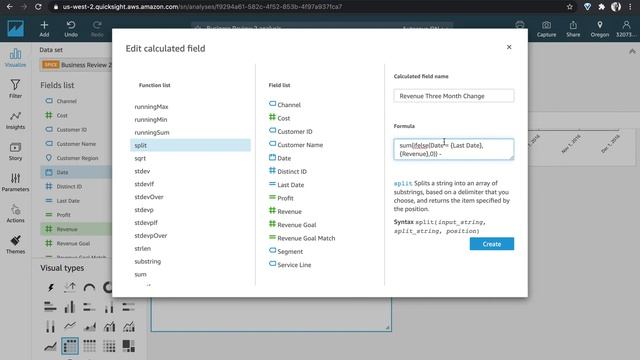This screenshot has height=360, width=640.
Task: Click inside the Formula text box
Action: [453, 149]
